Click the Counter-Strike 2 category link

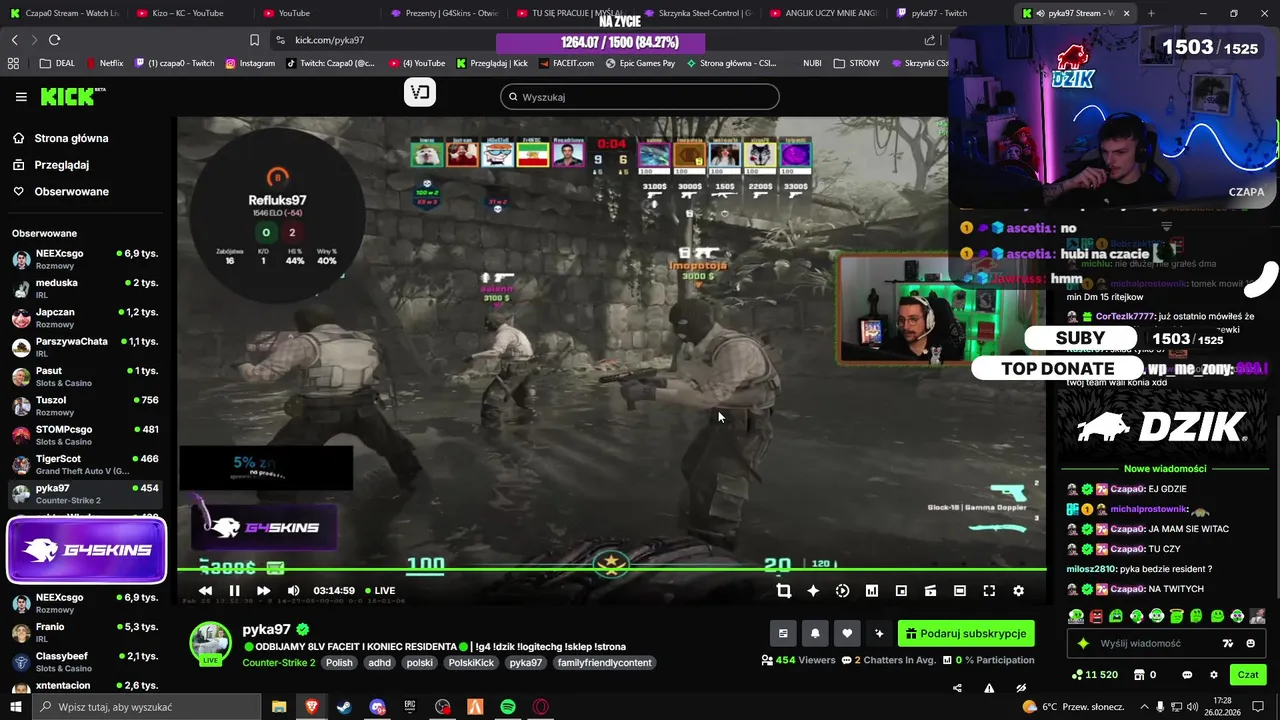click(x=279, y=663)
